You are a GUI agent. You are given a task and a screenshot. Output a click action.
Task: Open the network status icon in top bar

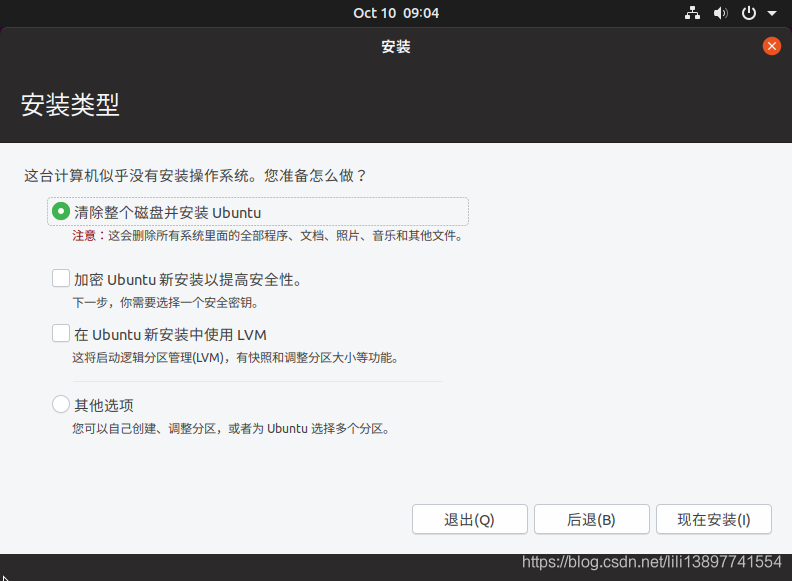tap(692, 13)
